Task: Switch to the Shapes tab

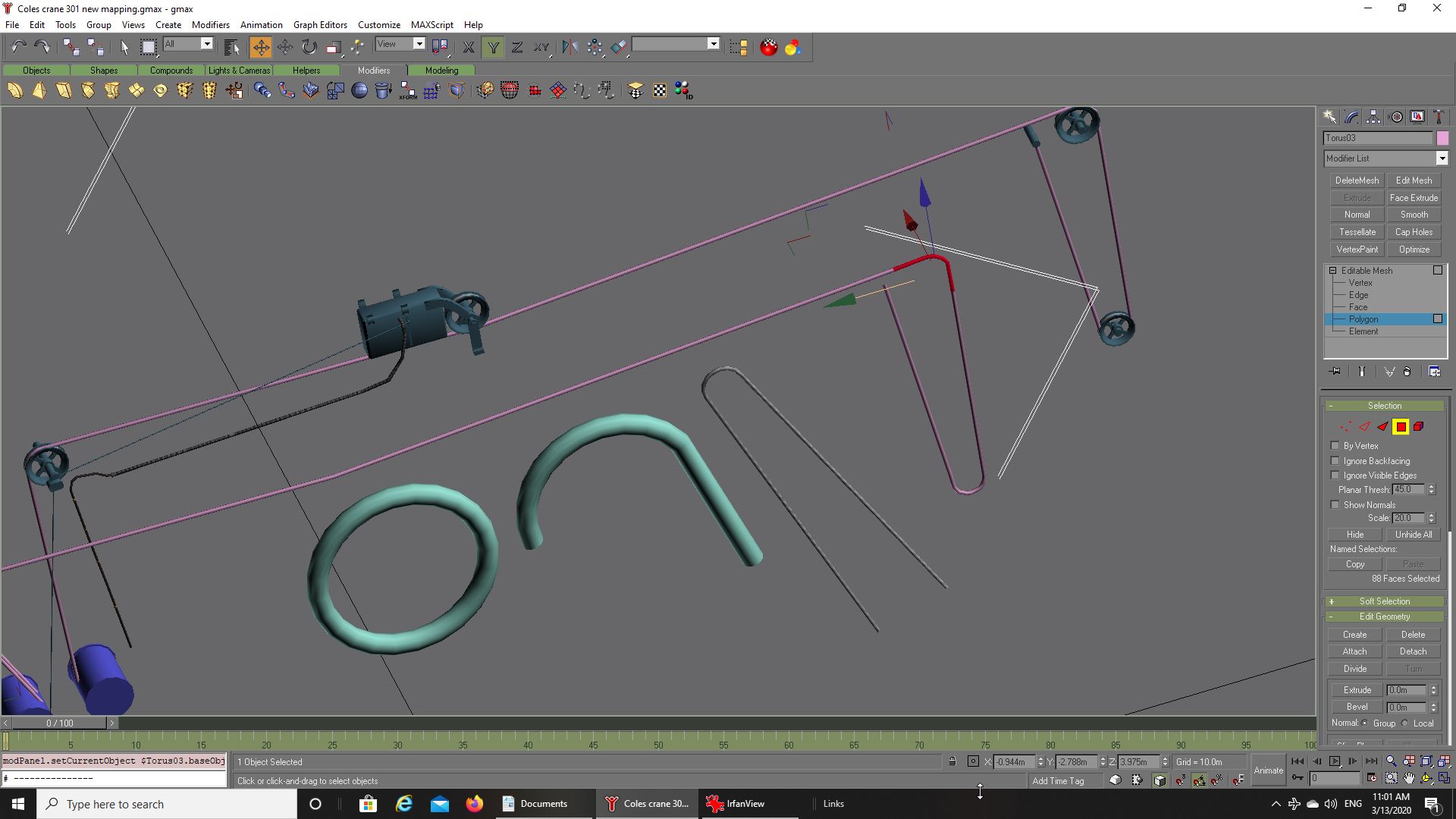Action: pos(104,71)
